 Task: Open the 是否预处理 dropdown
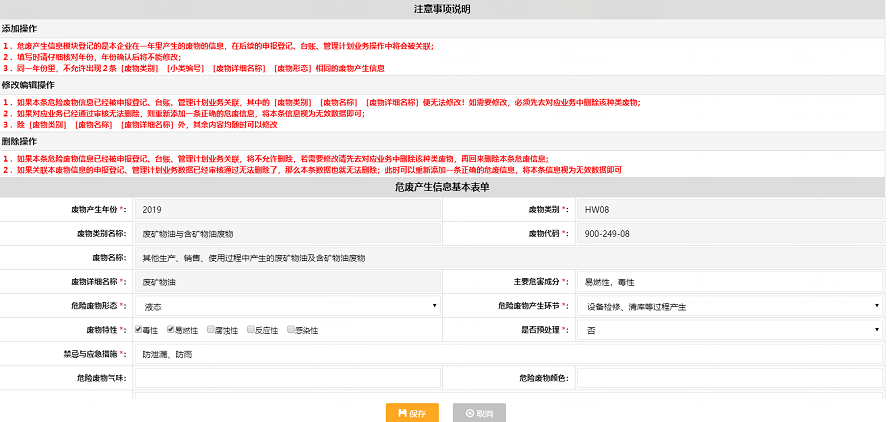click(729, 330)
